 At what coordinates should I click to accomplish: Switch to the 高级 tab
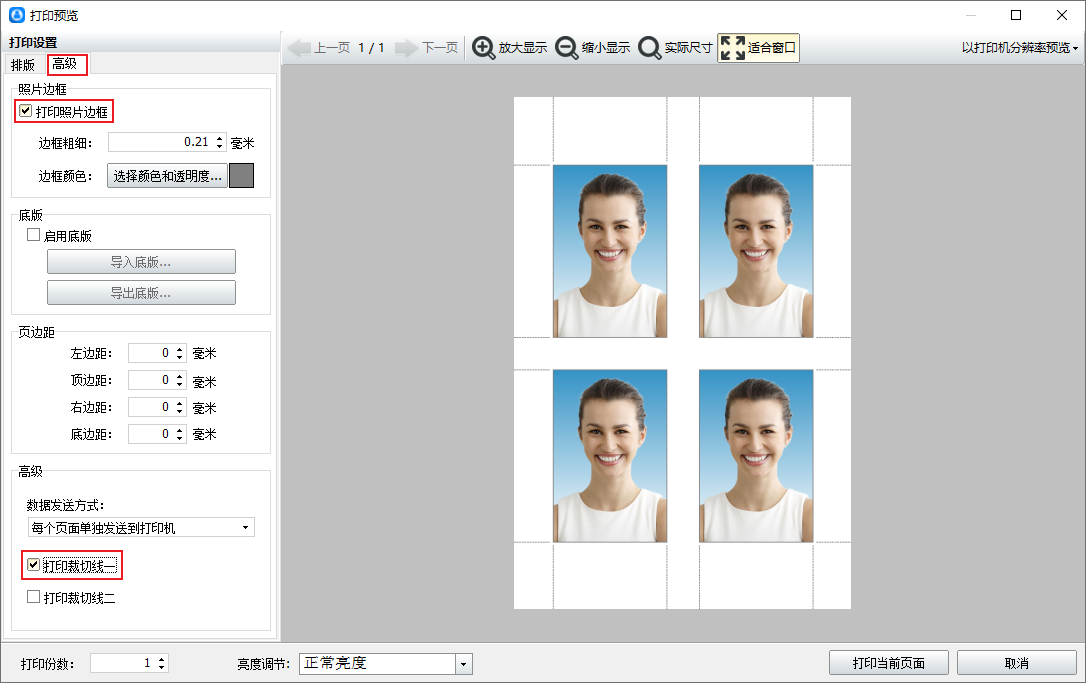coord(66,65)
